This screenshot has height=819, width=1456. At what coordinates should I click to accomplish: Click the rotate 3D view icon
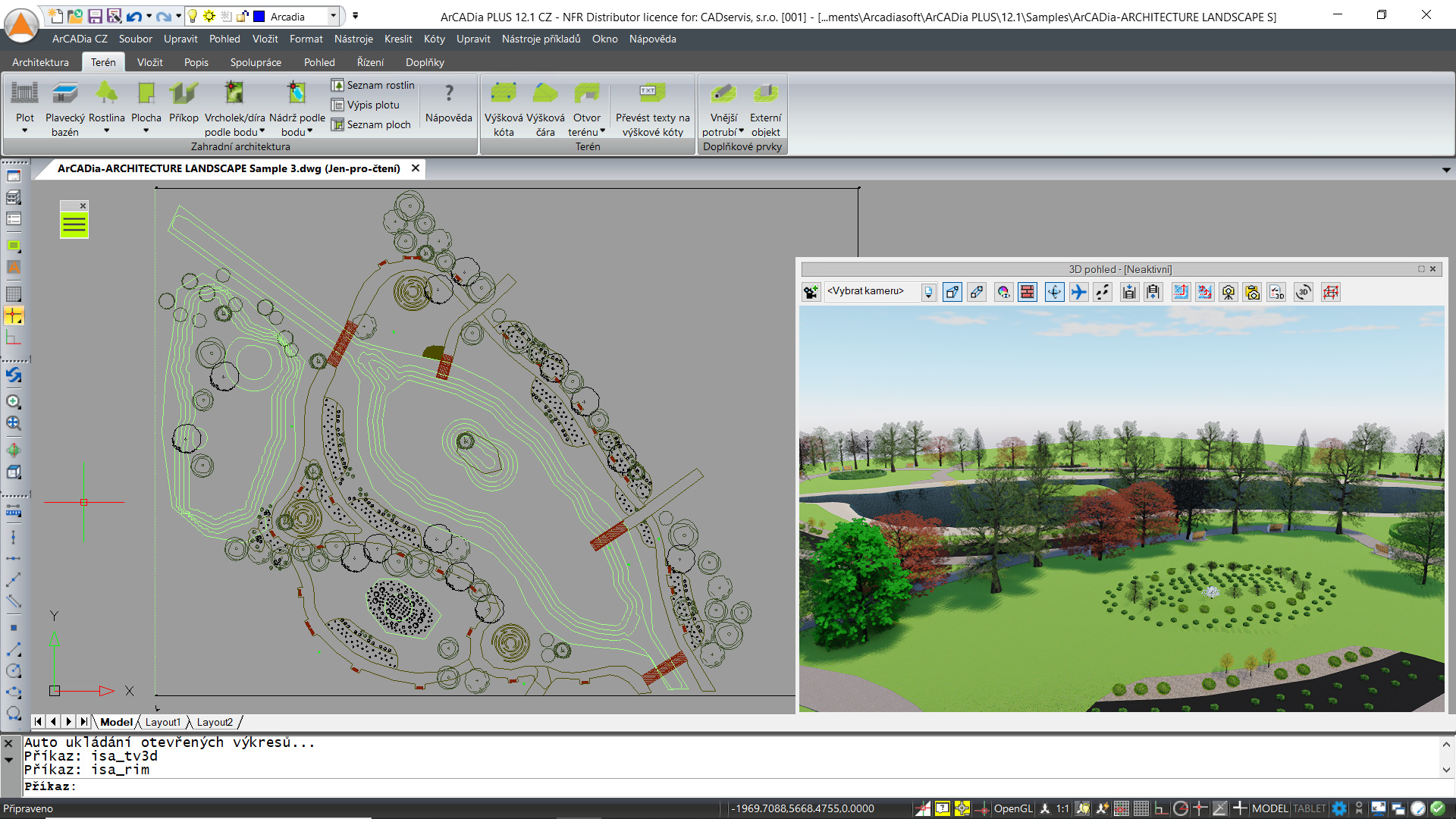point(1303,292)
